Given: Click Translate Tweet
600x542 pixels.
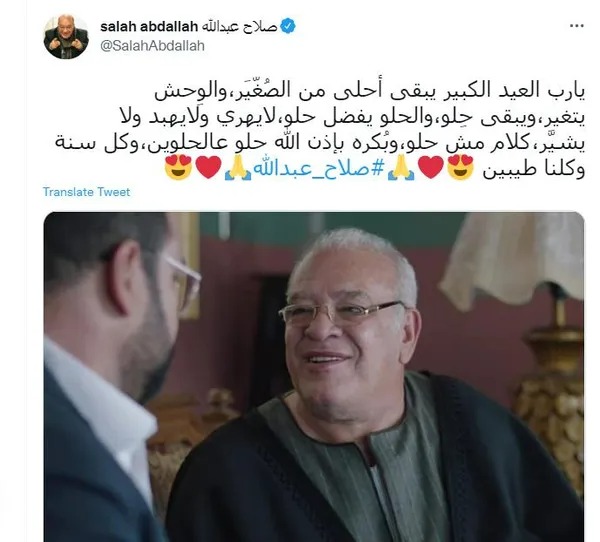Looking at the screenshot, I should pyautogui.click(x=86, y=192).
